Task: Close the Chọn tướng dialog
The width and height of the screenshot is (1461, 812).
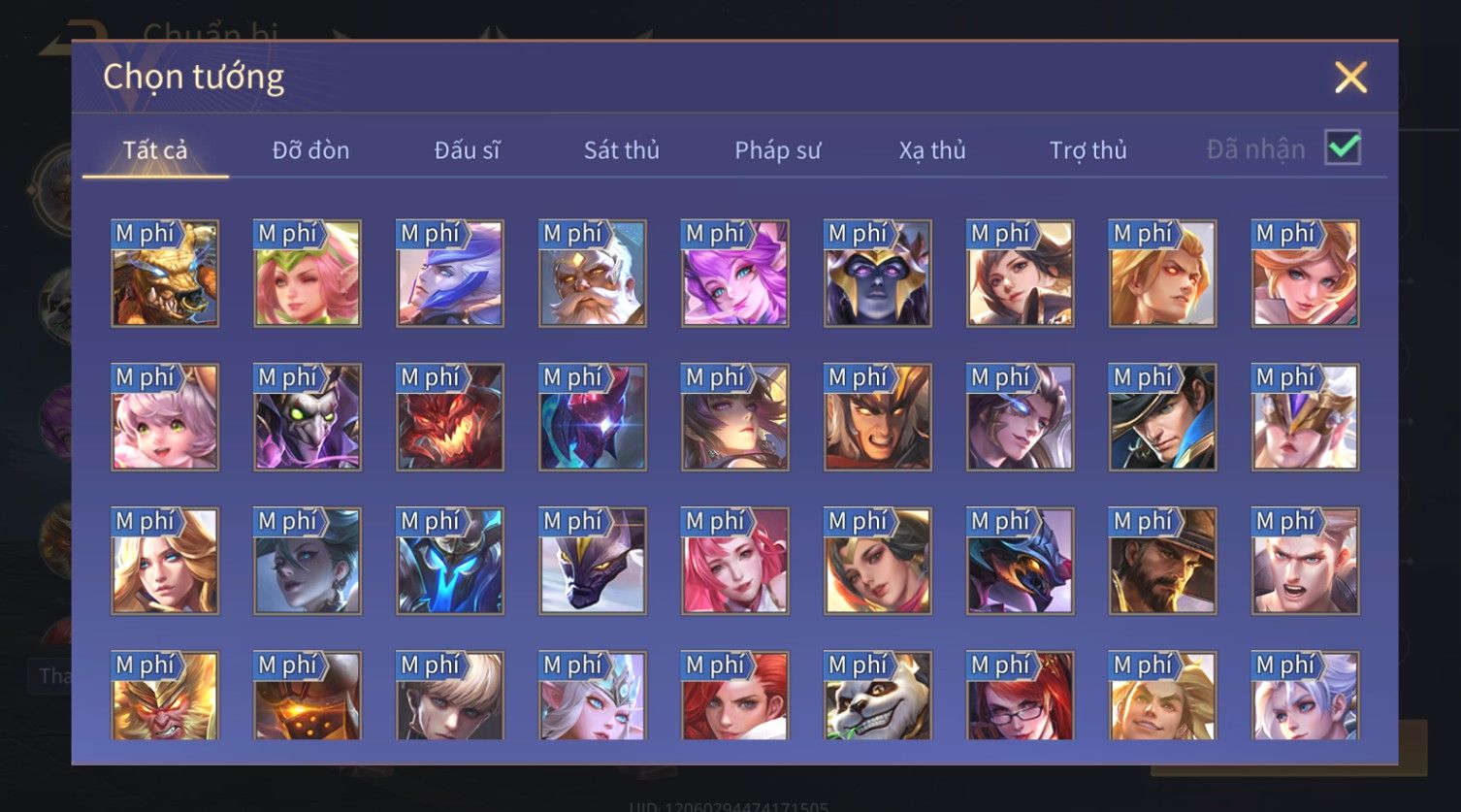Action: pyautogui.click(x=1350, y=77)
